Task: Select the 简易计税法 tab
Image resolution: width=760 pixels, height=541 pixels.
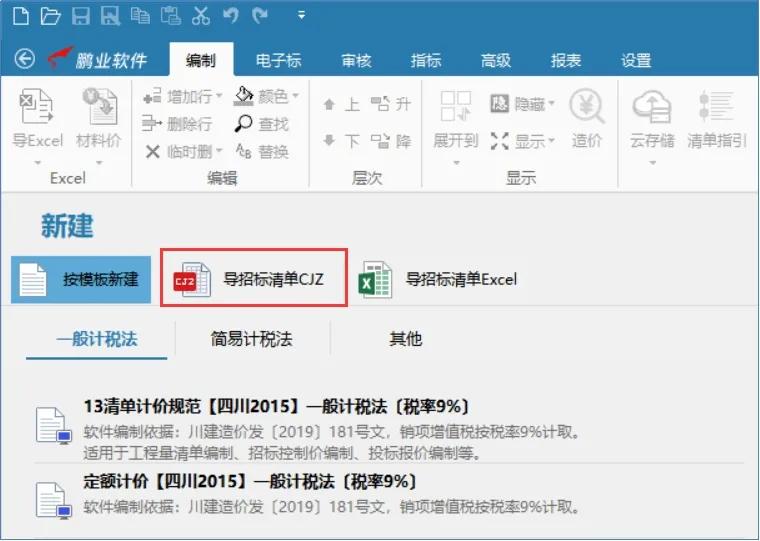Action: (252, 339)
